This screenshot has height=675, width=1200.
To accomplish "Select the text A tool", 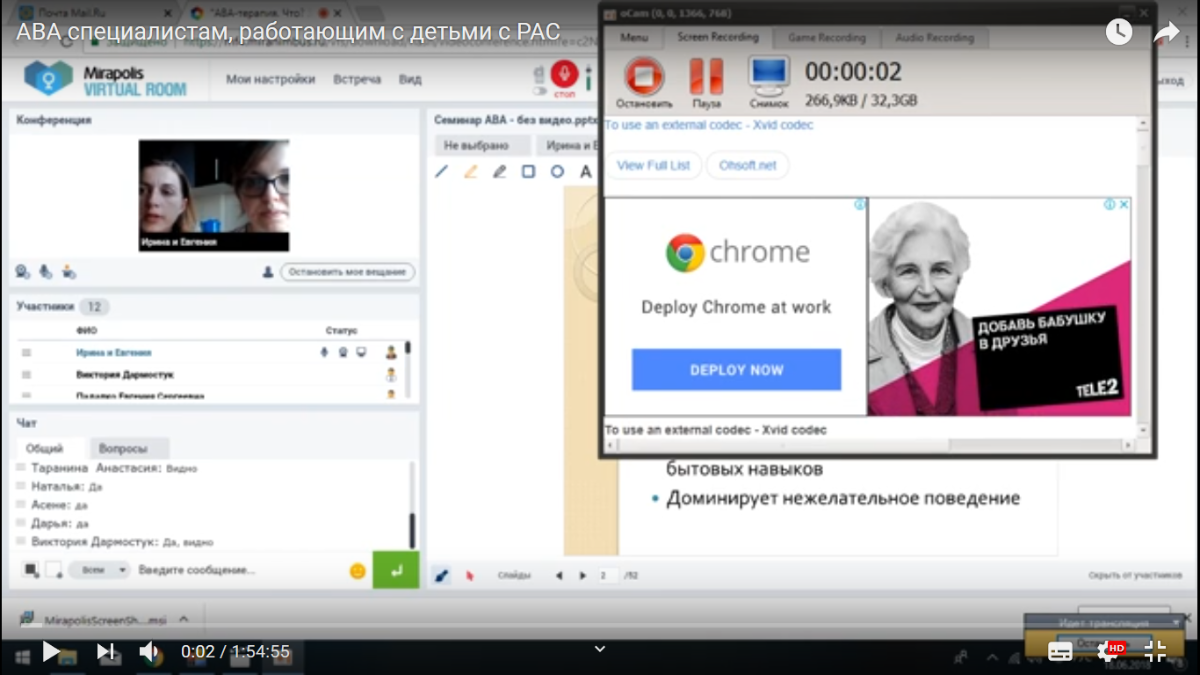I will [586, 172].
